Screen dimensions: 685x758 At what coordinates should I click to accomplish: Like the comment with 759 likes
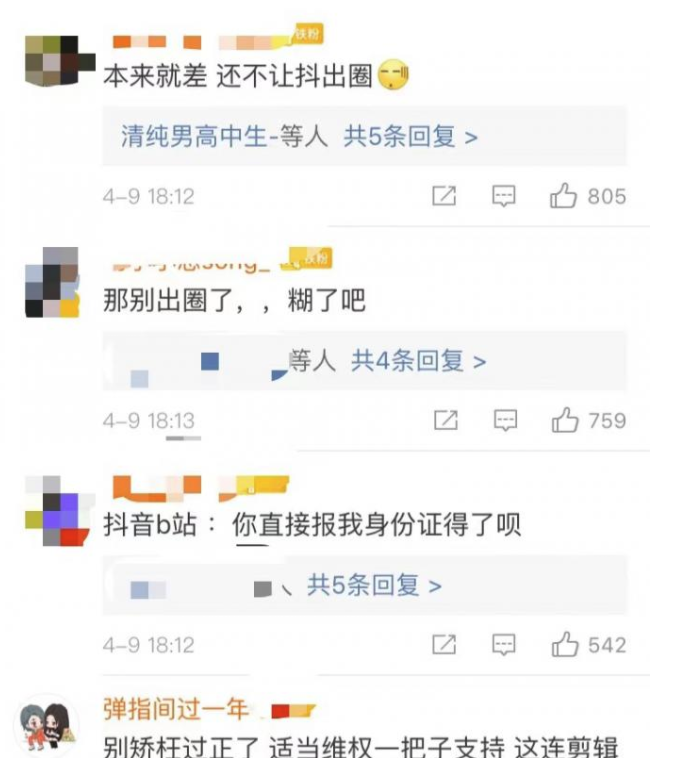tap(565, 420)
